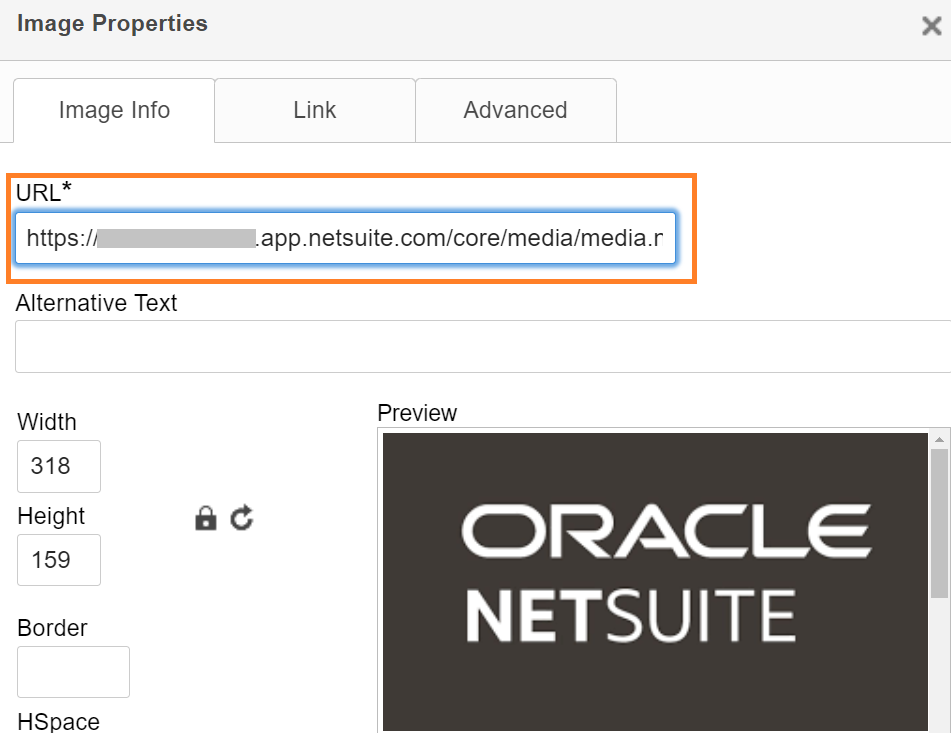Click the Oracle NetSuite preview image
This screenshot has width=951, height=733.
pyautogui.click(x=655, y=581)
